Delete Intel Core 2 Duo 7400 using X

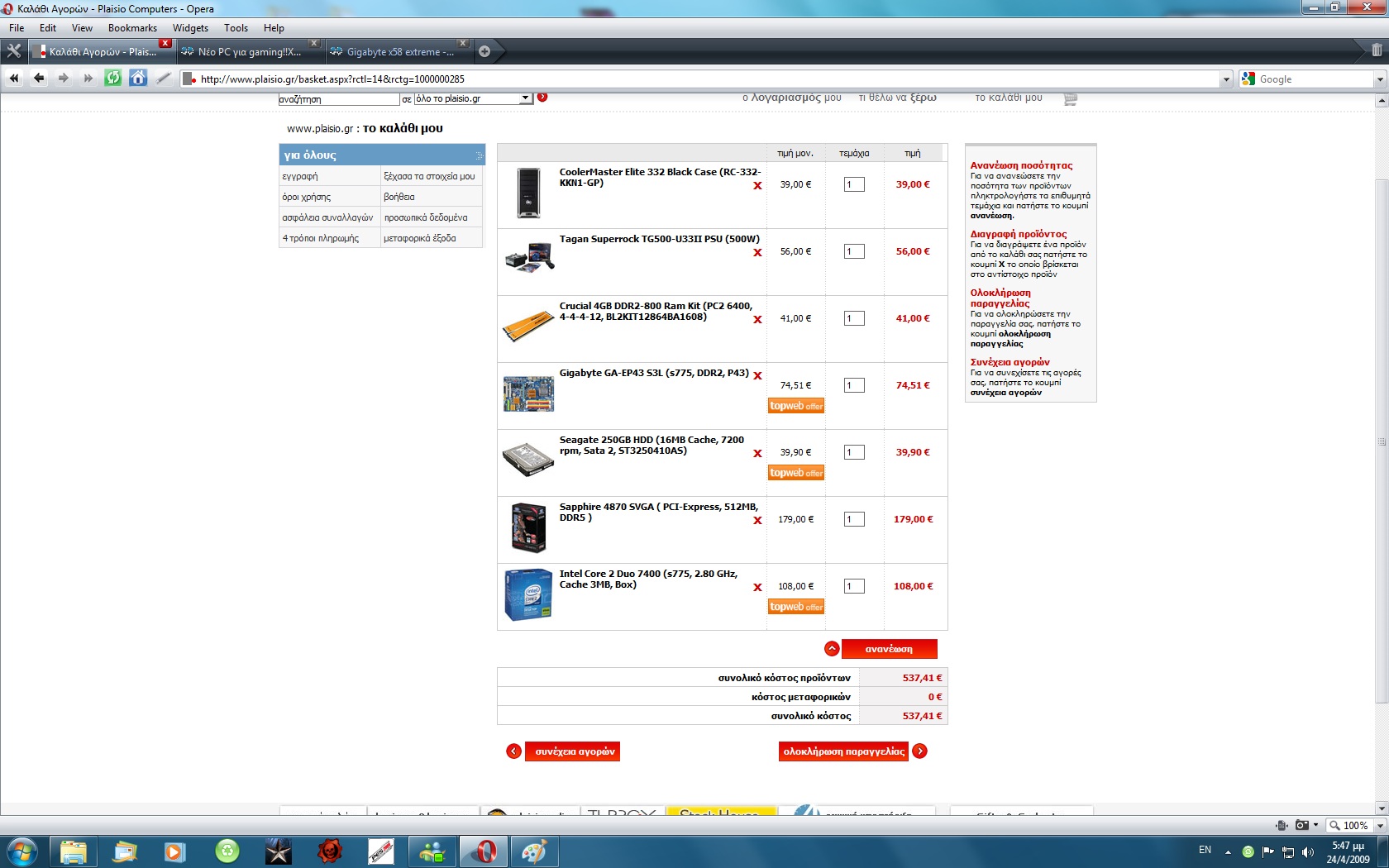tap(757, 588)
